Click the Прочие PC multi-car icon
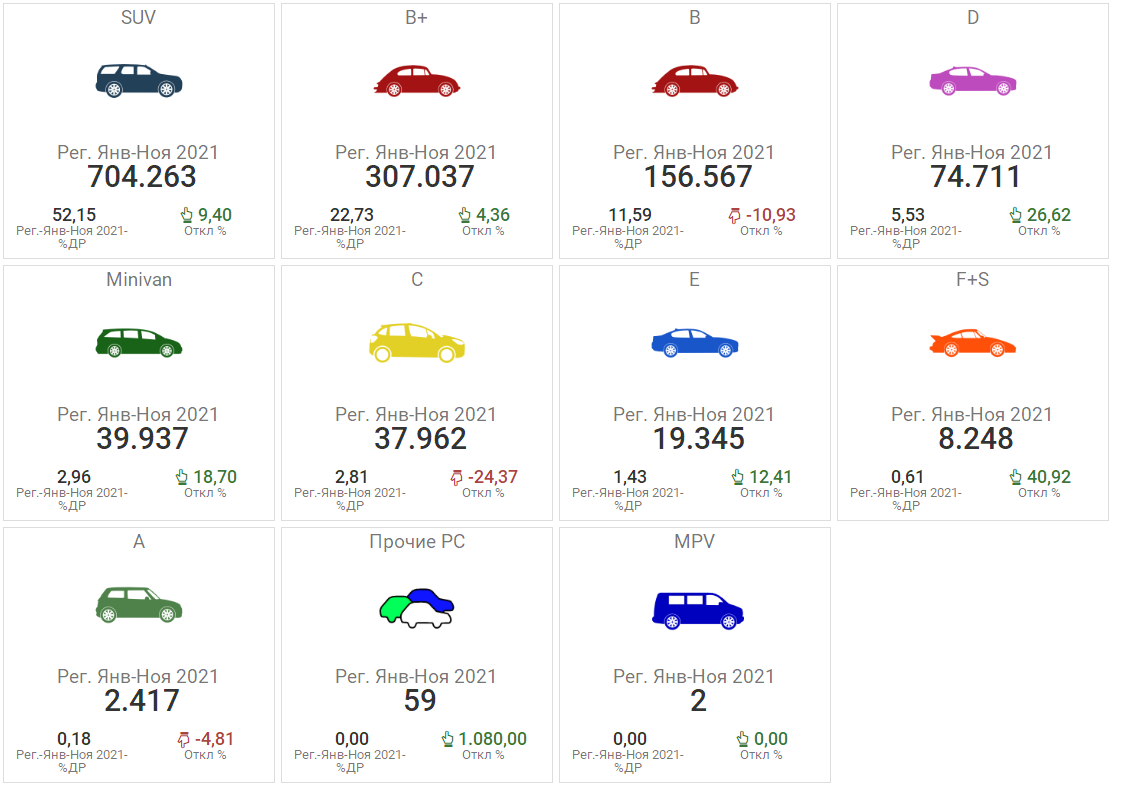 tap(417, 607)
